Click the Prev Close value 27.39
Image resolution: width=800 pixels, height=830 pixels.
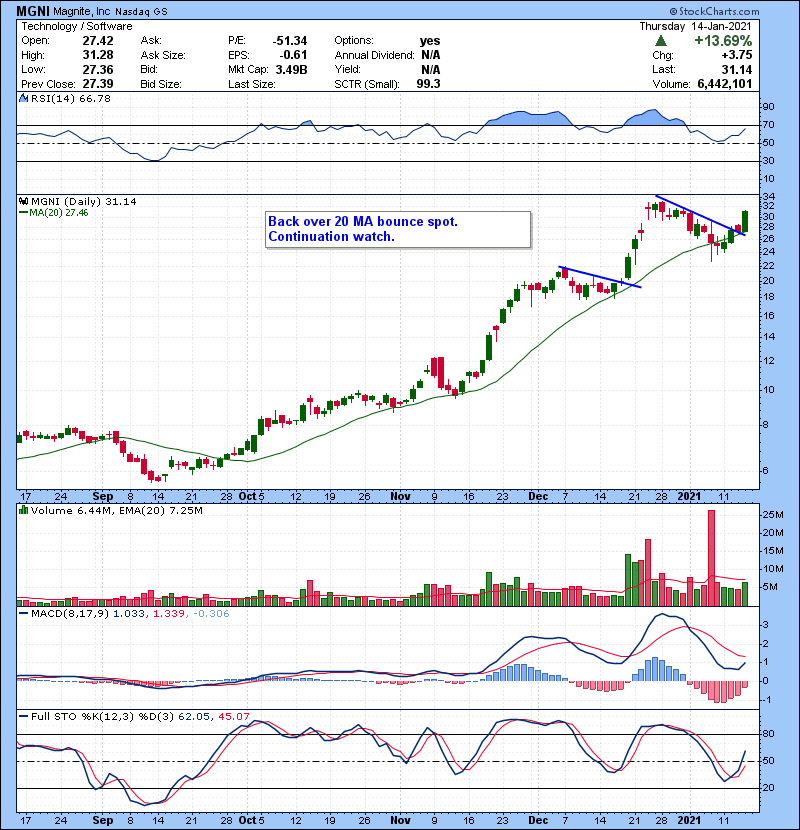click(97, 84)
